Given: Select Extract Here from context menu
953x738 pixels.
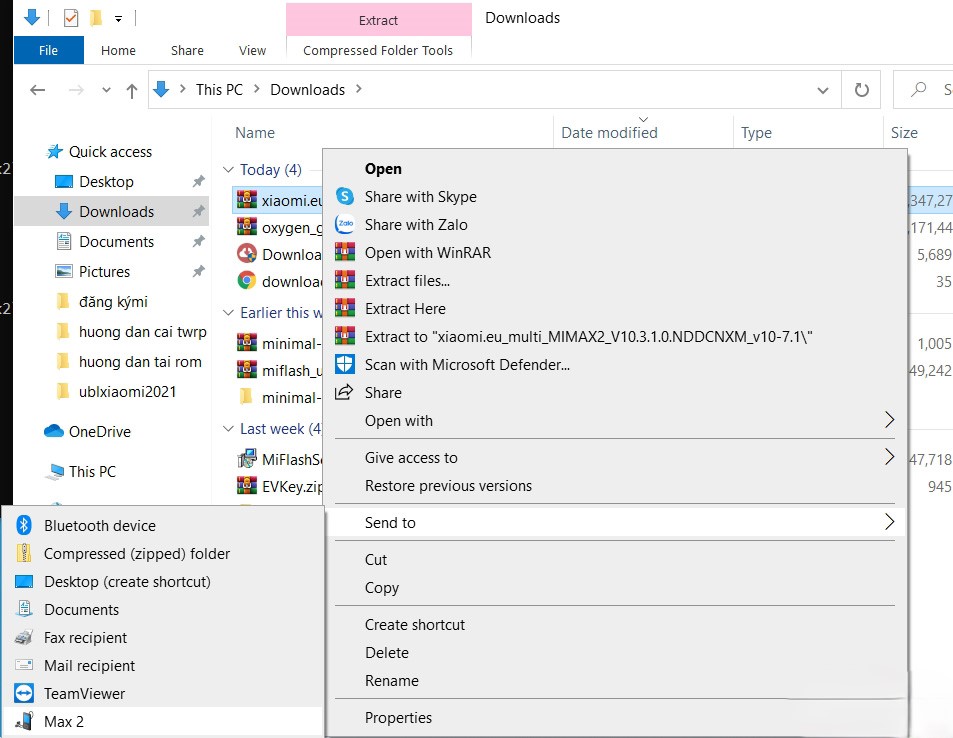Looking at the screenshot, I should click(x=405, y=309).
